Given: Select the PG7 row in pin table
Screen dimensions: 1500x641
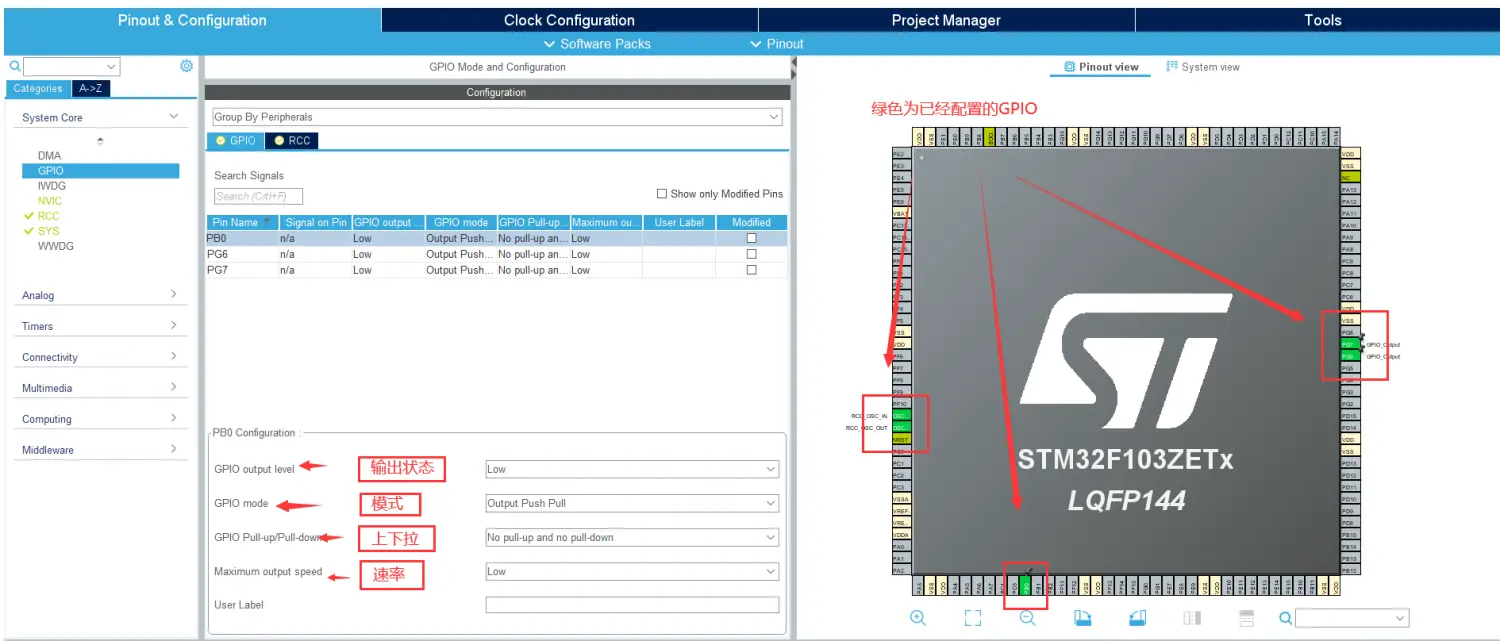Looking at the screenshot, I should tap(497, 270).
